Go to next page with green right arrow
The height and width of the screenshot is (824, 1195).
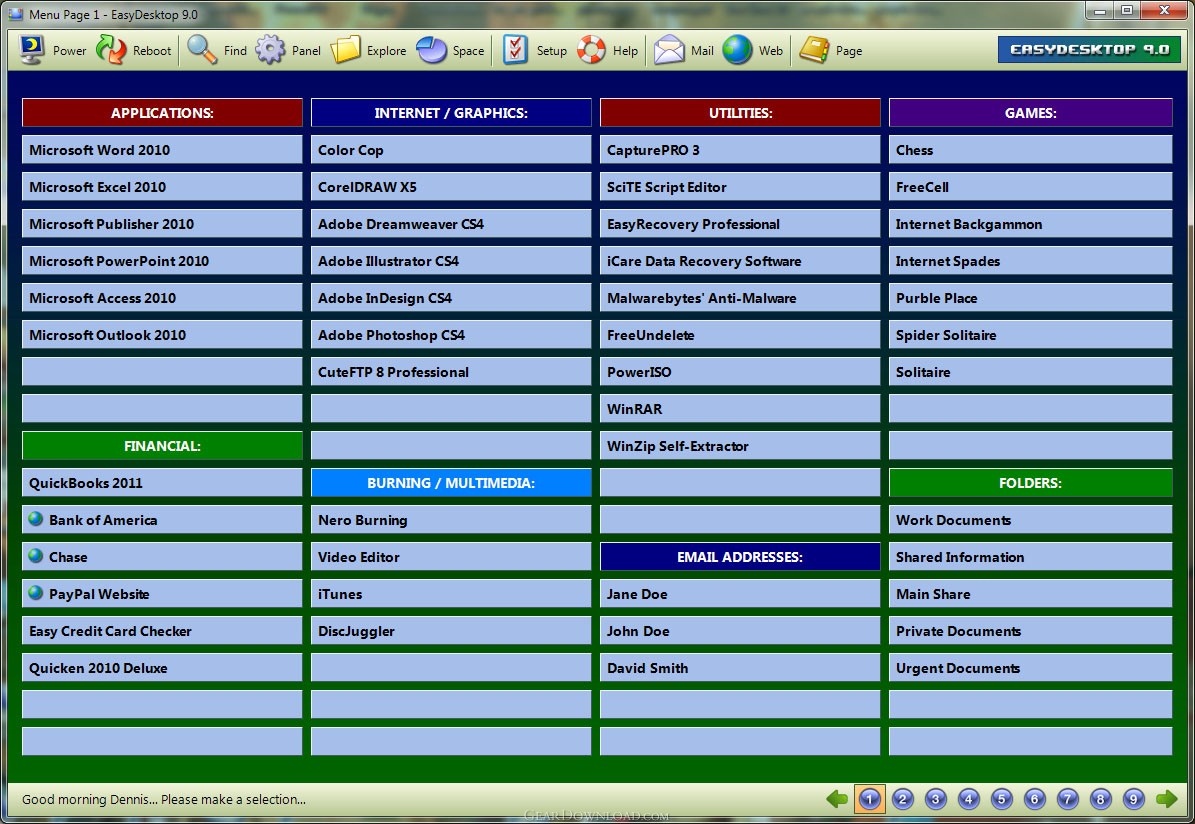pos(1166,798)
